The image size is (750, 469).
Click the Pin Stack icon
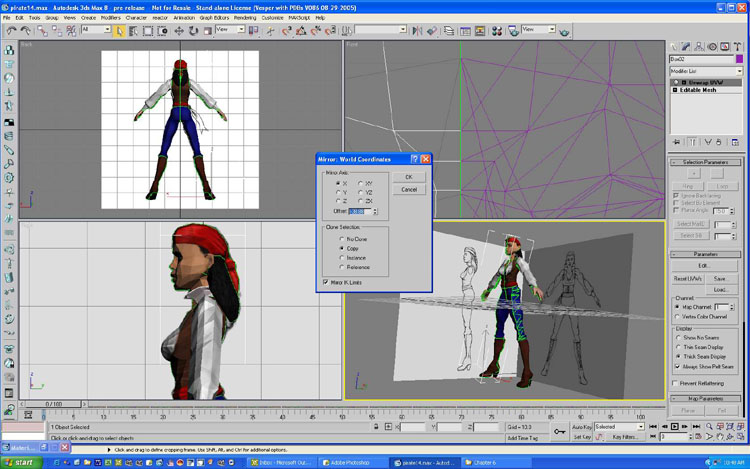tap(678, 143)
